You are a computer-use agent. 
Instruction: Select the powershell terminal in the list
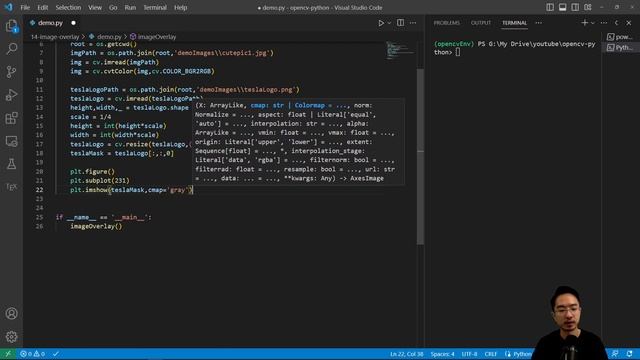click(x=620, y=37)
